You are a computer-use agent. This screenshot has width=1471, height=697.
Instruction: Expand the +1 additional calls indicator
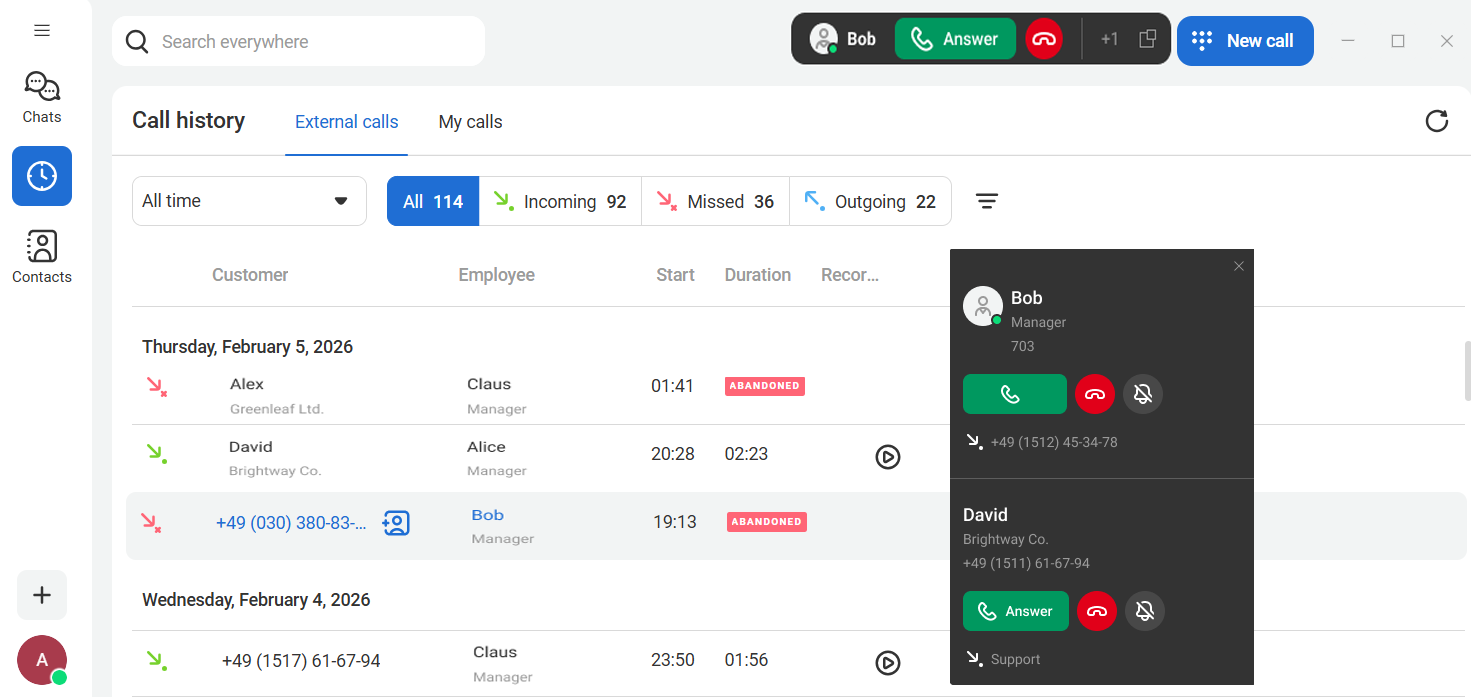point(1109,40)
